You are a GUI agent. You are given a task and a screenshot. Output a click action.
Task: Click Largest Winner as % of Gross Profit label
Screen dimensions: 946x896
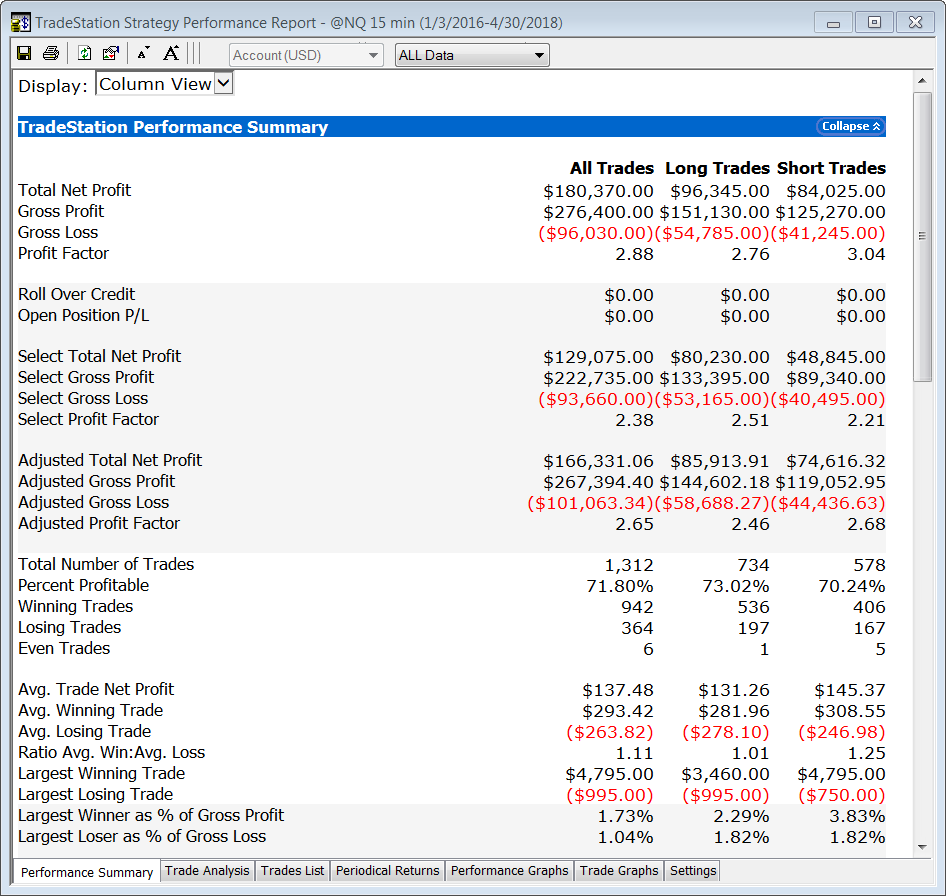[x=151, y=815]
